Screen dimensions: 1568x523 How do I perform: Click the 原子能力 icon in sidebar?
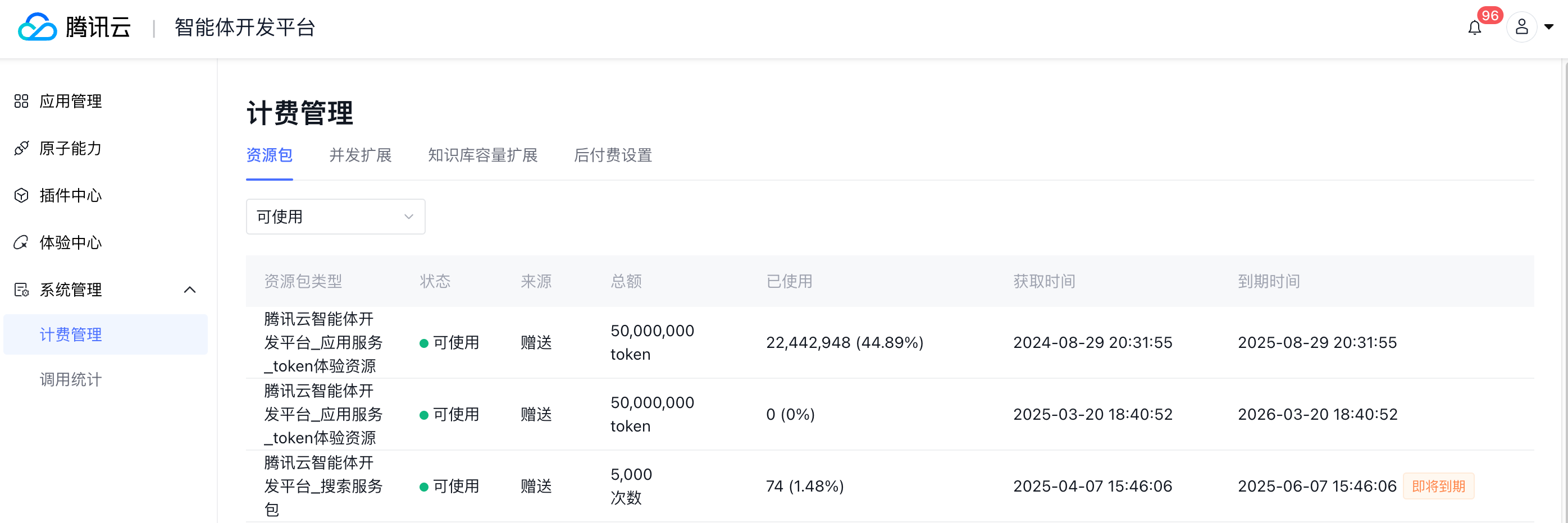21,148
